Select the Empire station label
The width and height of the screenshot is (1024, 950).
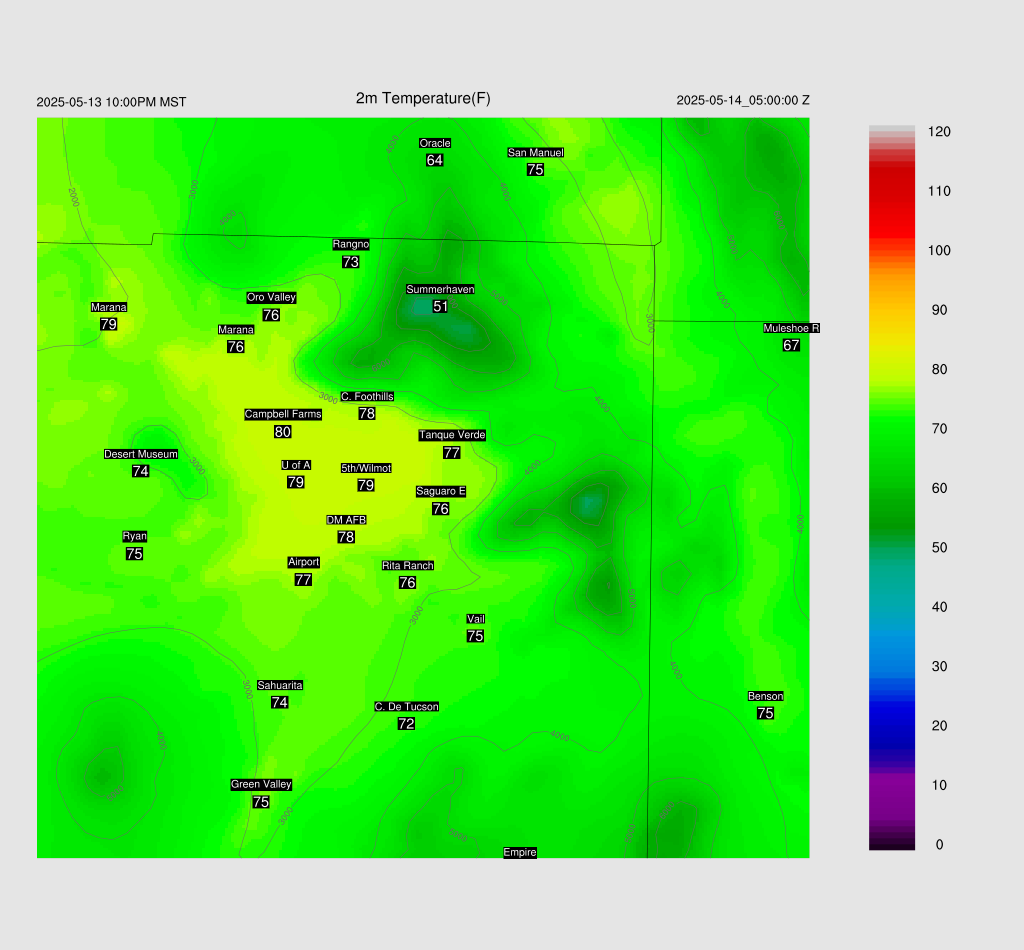pos(520,852)
